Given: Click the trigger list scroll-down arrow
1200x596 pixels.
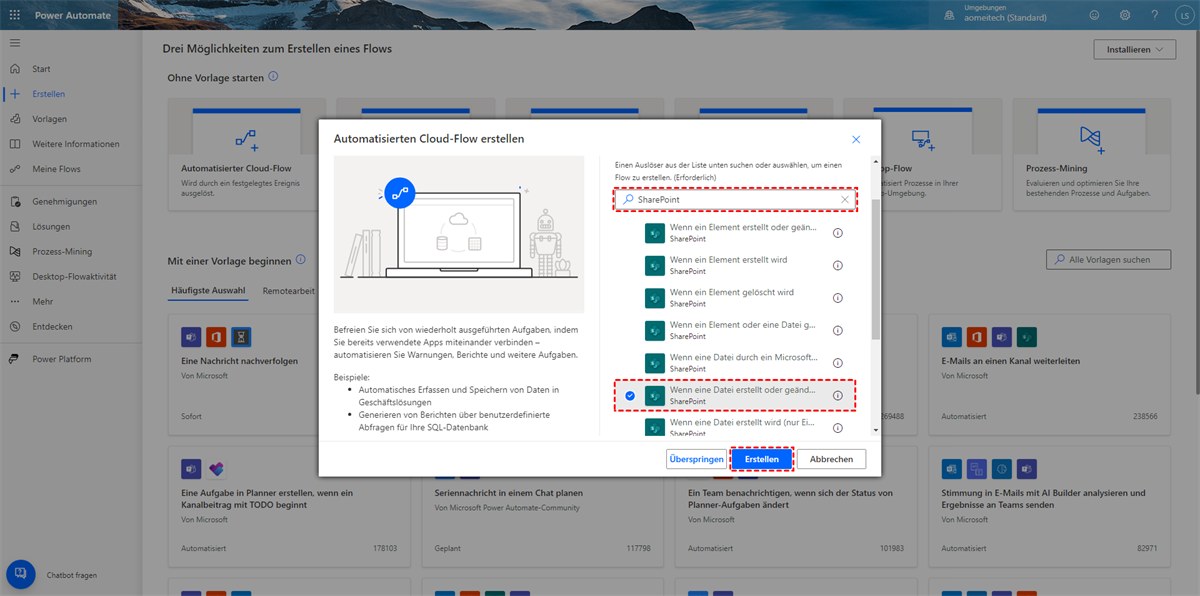Looking at the screenshot, I should tap(876, 431).
